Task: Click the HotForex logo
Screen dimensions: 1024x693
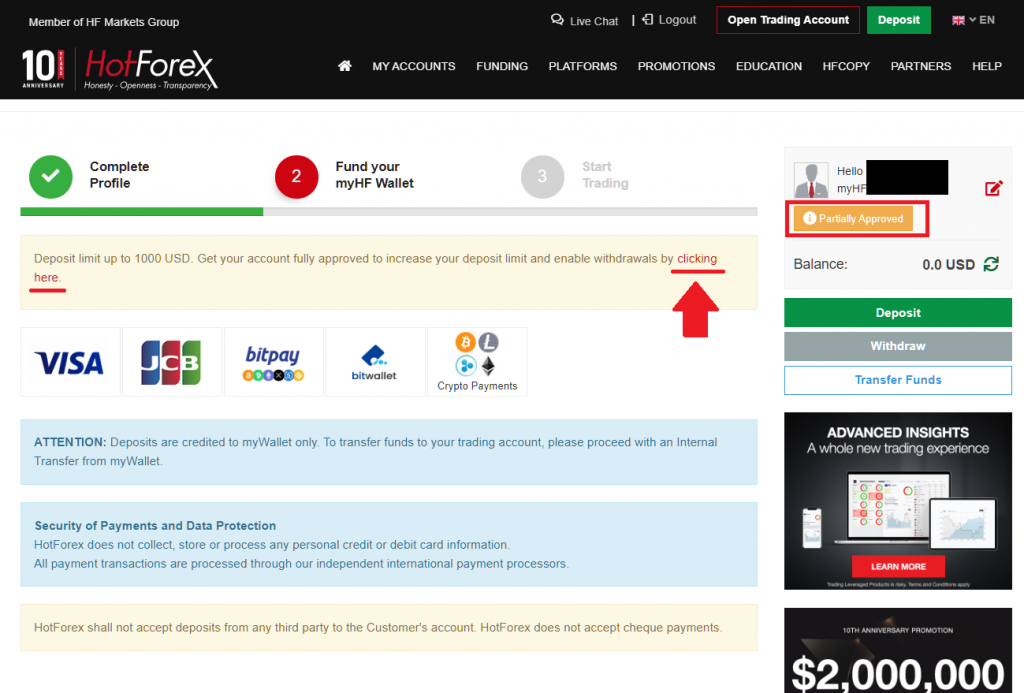Action: (150, 69)
